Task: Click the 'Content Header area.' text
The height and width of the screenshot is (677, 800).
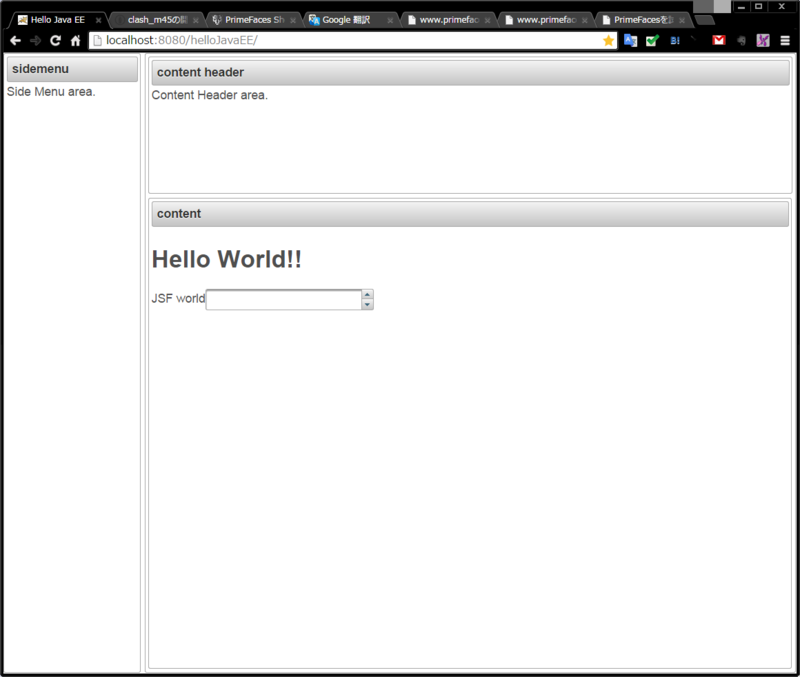Action: tap(210, 95)
